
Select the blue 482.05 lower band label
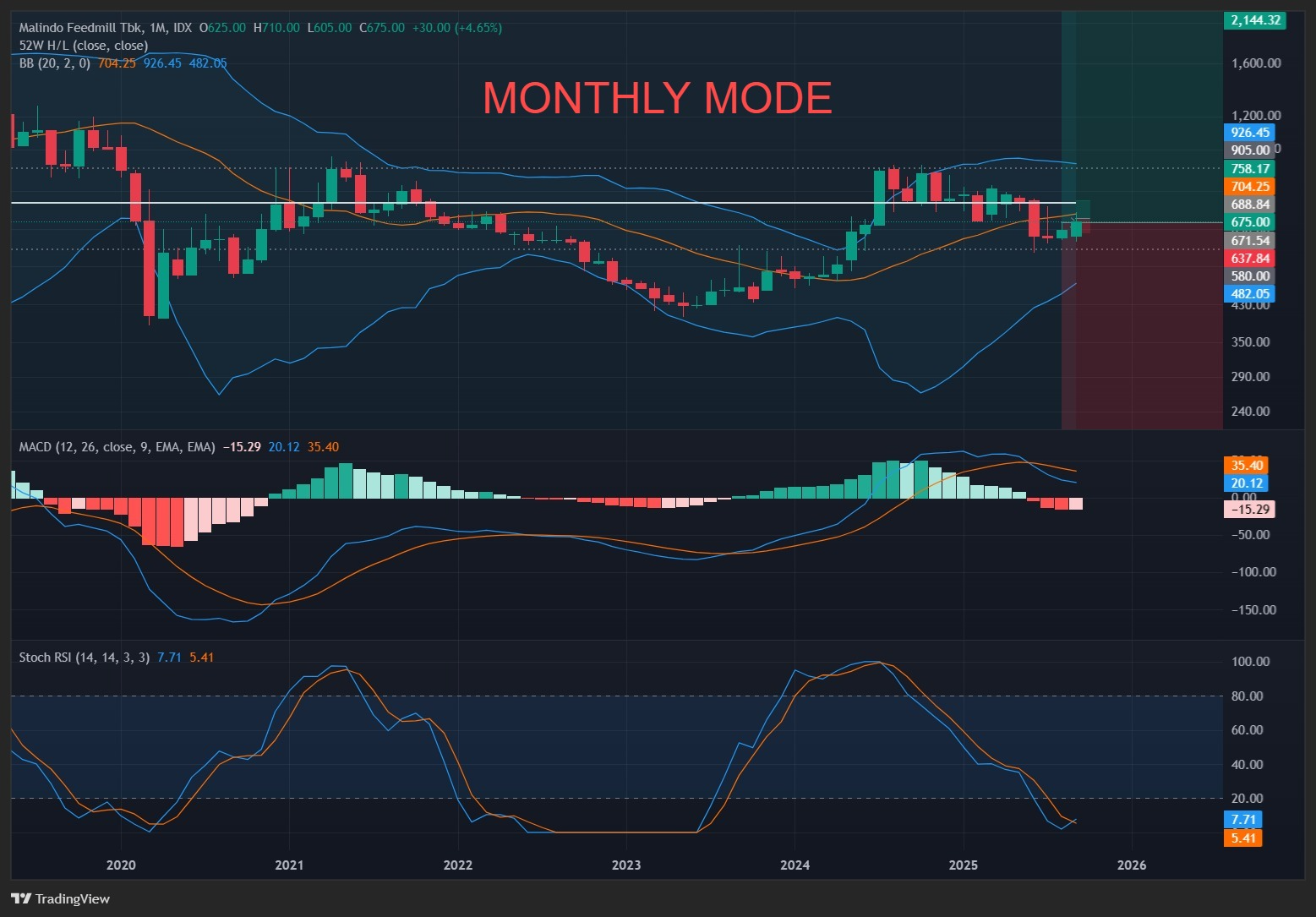coord(1249,294)
